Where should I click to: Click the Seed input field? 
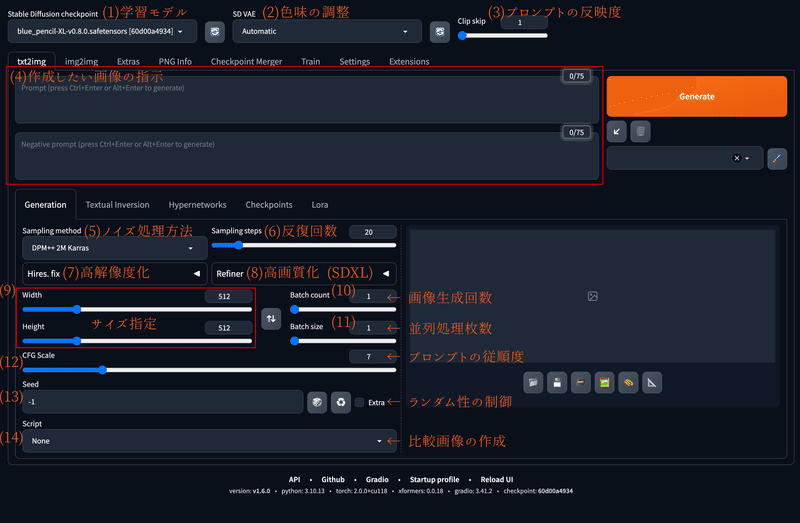pos(163,402)
